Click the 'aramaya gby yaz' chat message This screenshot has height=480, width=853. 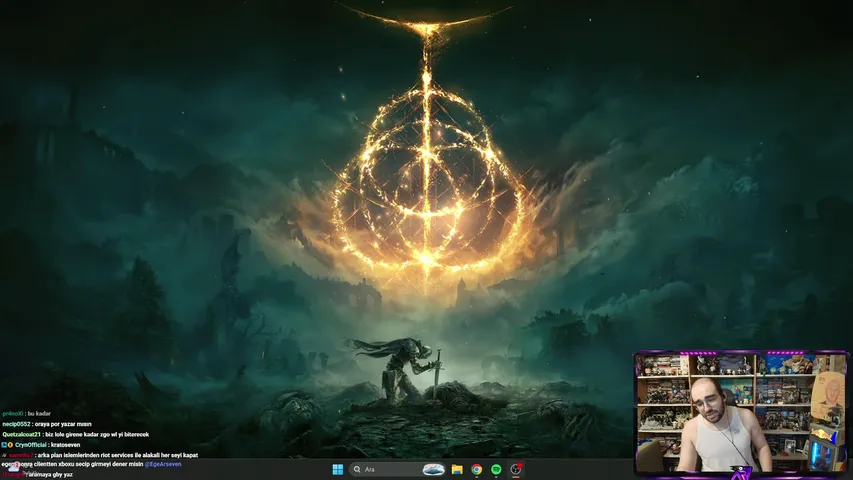pos(37,475)
